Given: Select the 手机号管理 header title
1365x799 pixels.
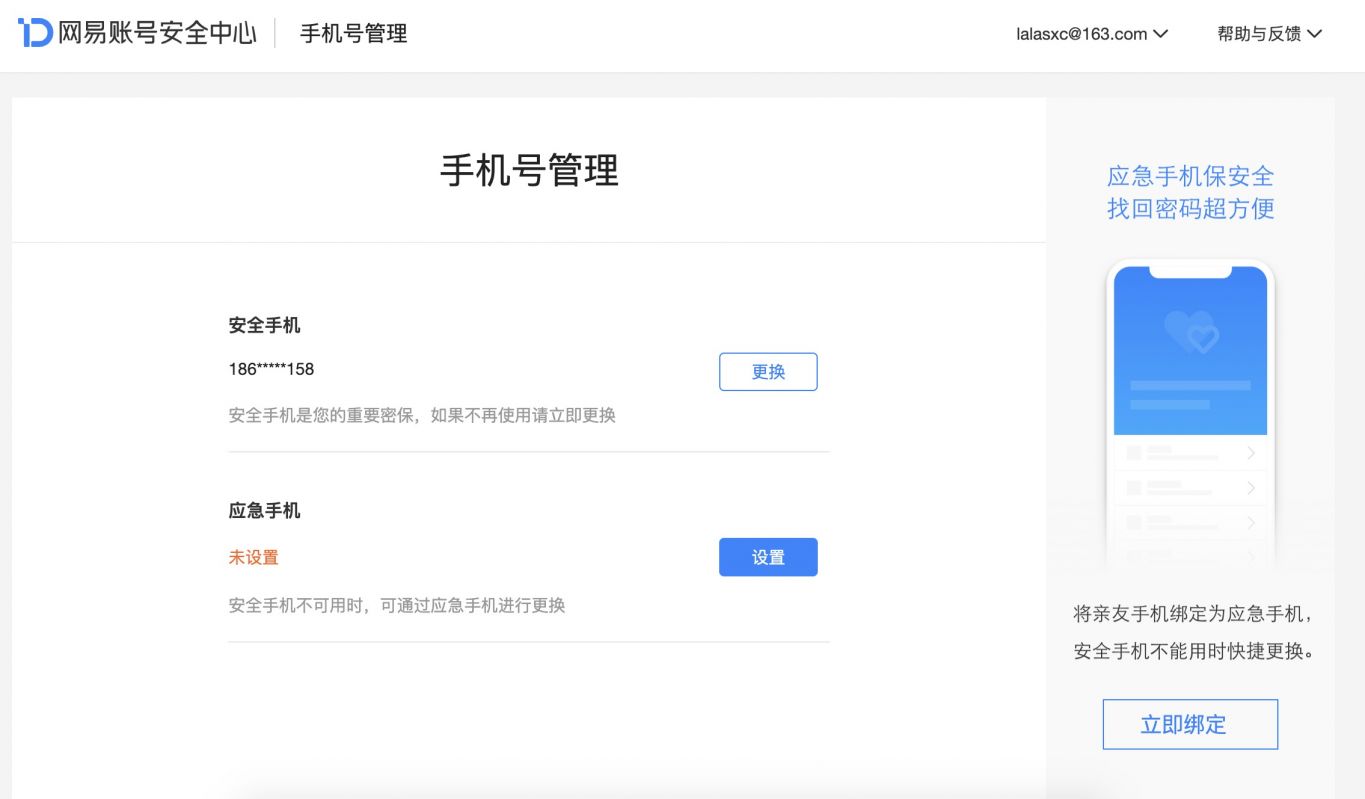Looking at the screenshot, I should pos(353,34).
